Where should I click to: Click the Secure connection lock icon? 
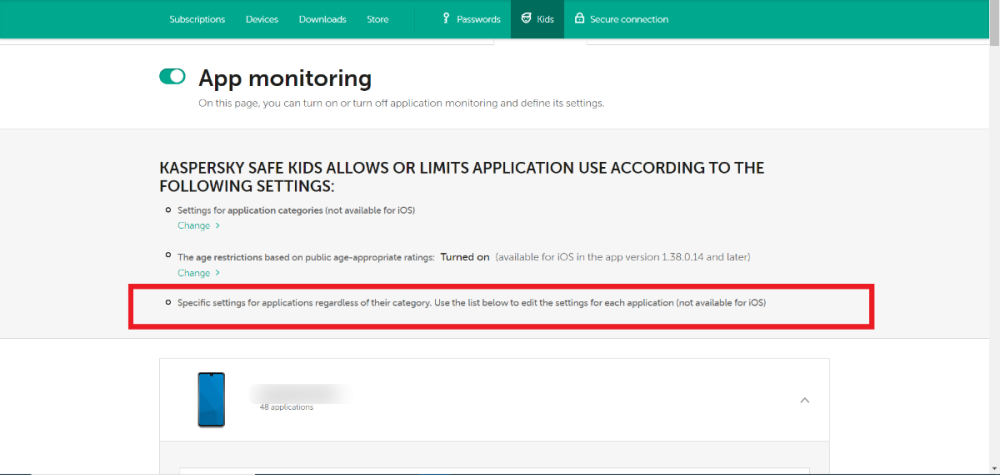[579, 18]
